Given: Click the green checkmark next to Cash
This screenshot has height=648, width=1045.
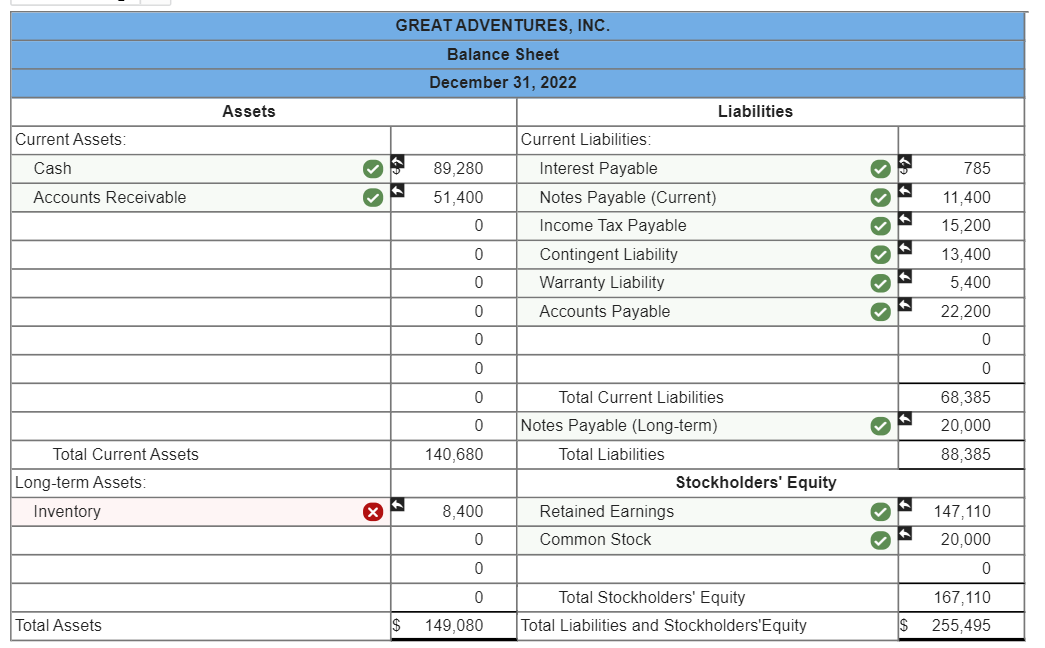Looking at the screenshot, I should click(371, 168).
